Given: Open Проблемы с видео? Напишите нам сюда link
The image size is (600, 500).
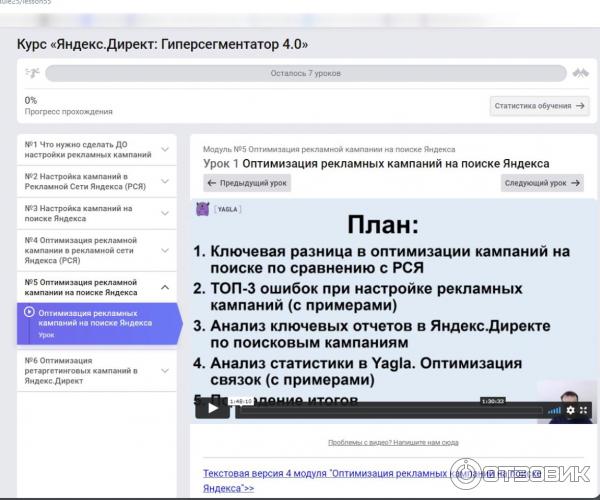Looking at the screenshot, I should coord(393,442).
